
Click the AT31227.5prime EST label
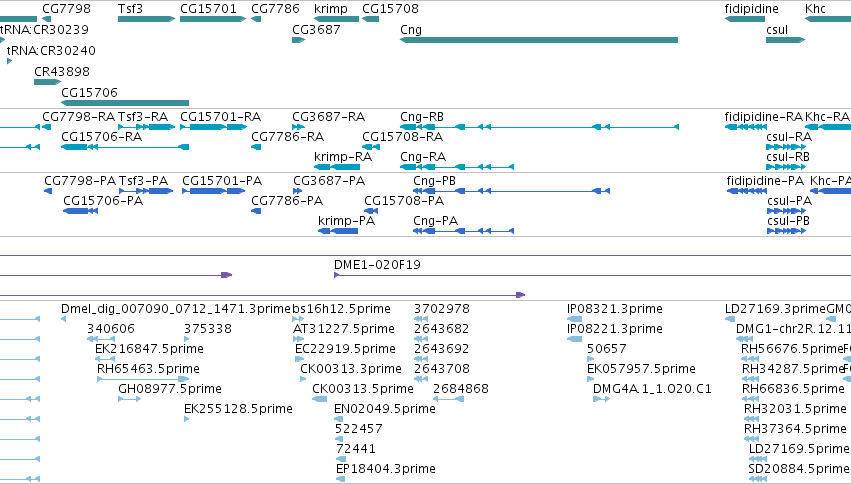(x=344, y=329)
